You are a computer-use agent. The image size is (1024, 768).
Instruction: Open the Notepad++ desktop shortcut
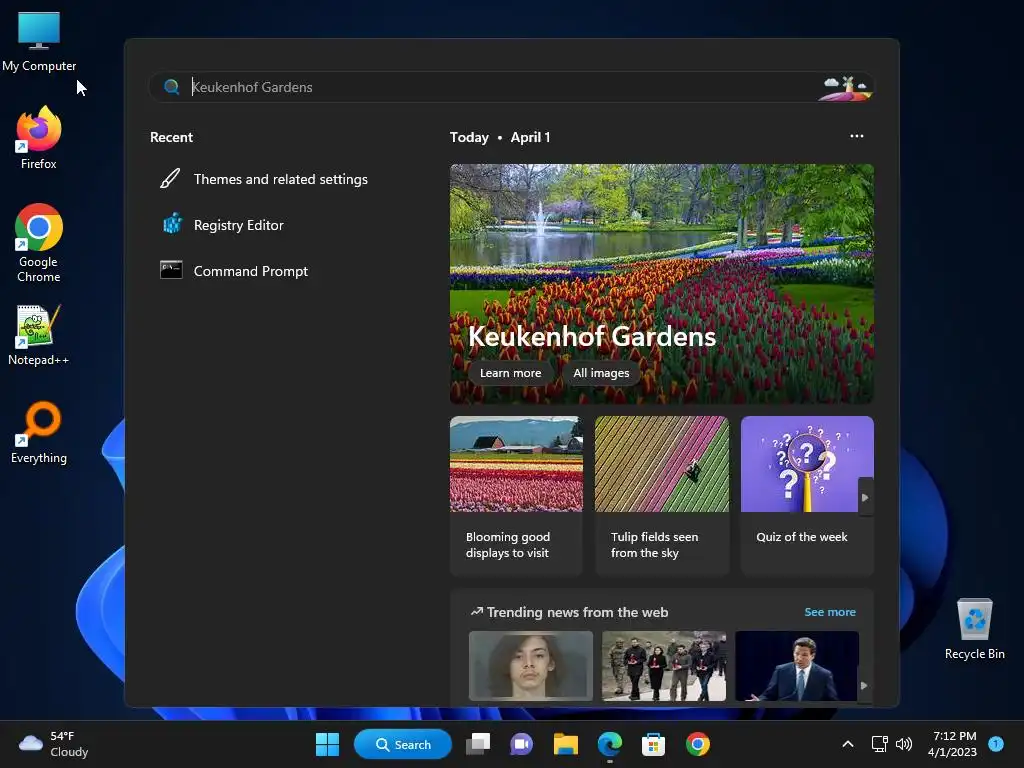pos(39,335)
